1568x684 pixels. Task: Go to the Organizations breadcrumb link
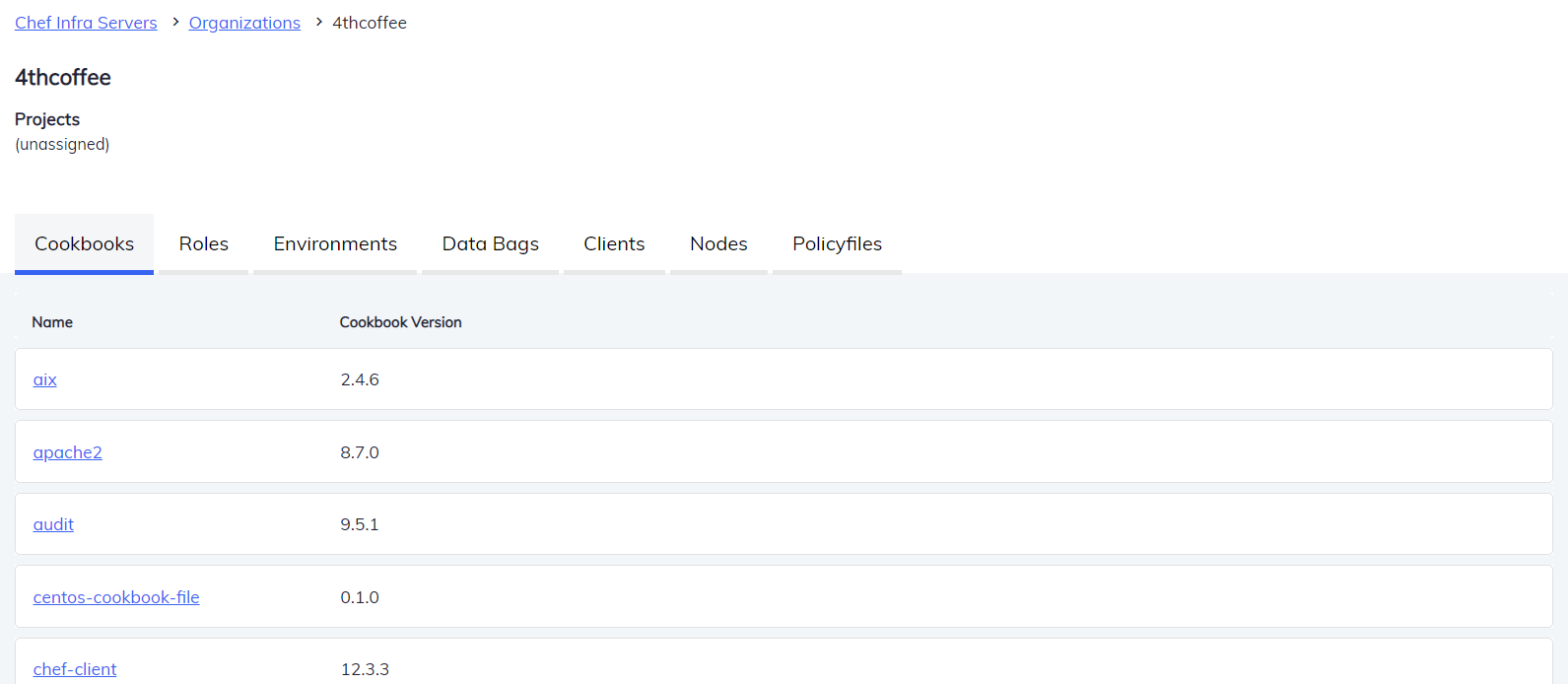point(244,23)
